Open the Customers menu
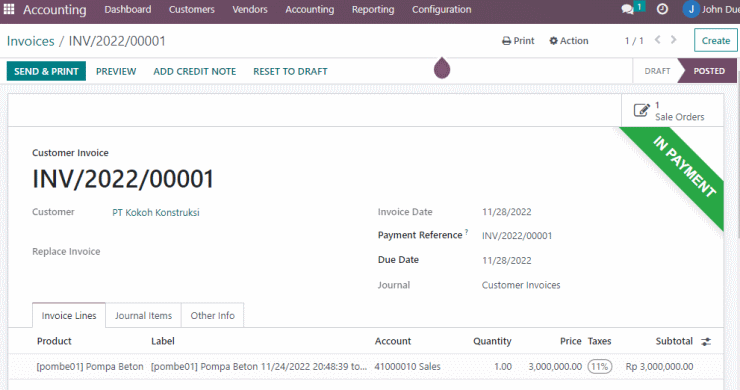 [x=192, y=9]
